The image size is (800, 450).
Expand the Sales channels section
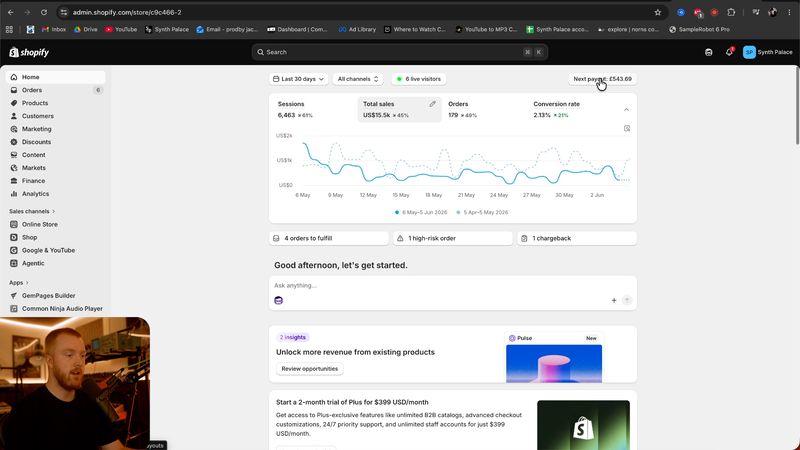[32, 211]
